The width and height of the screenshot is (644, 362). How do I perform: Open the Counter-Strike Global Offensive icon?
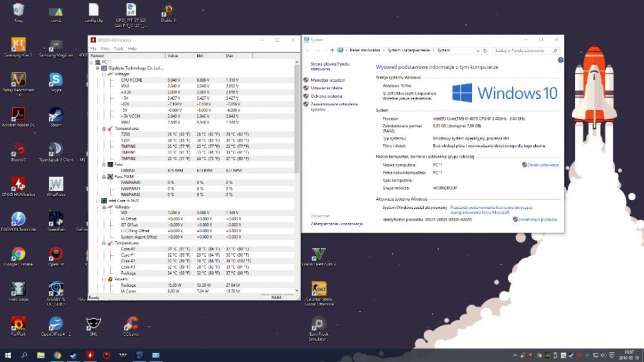(x=319, y=293)
